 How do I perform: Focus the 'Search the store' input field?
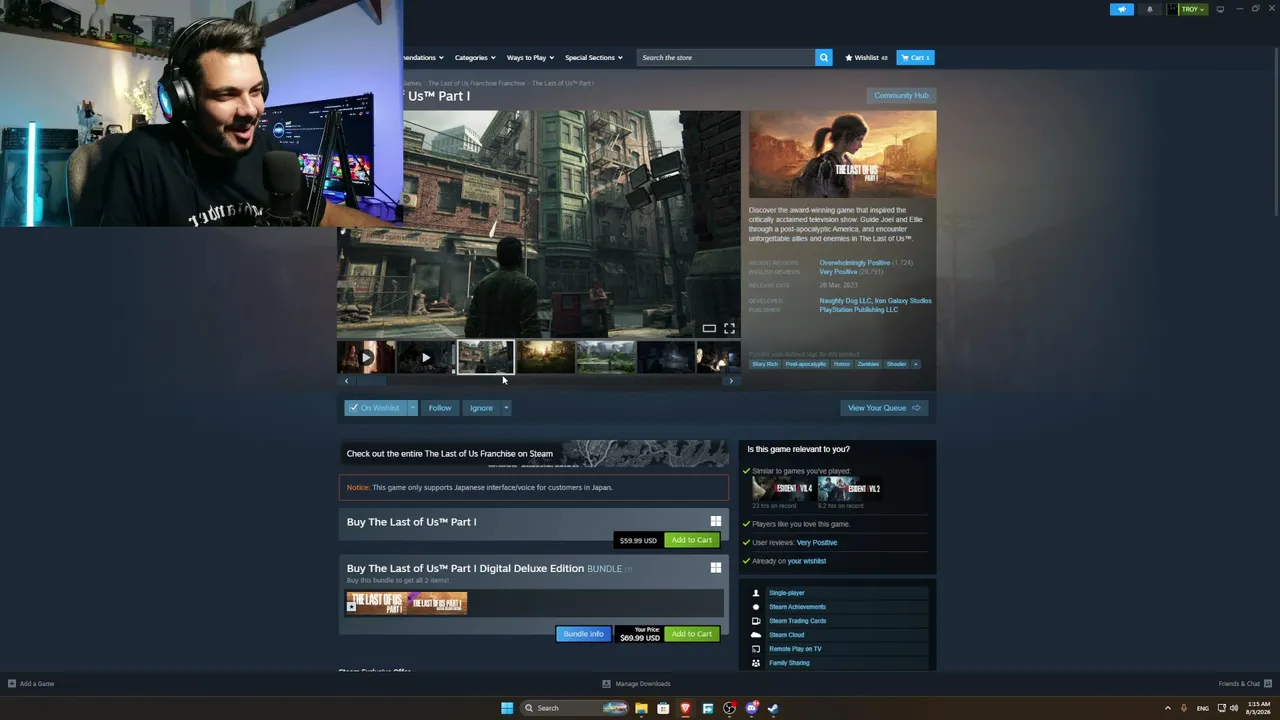[x=727, y=58]
